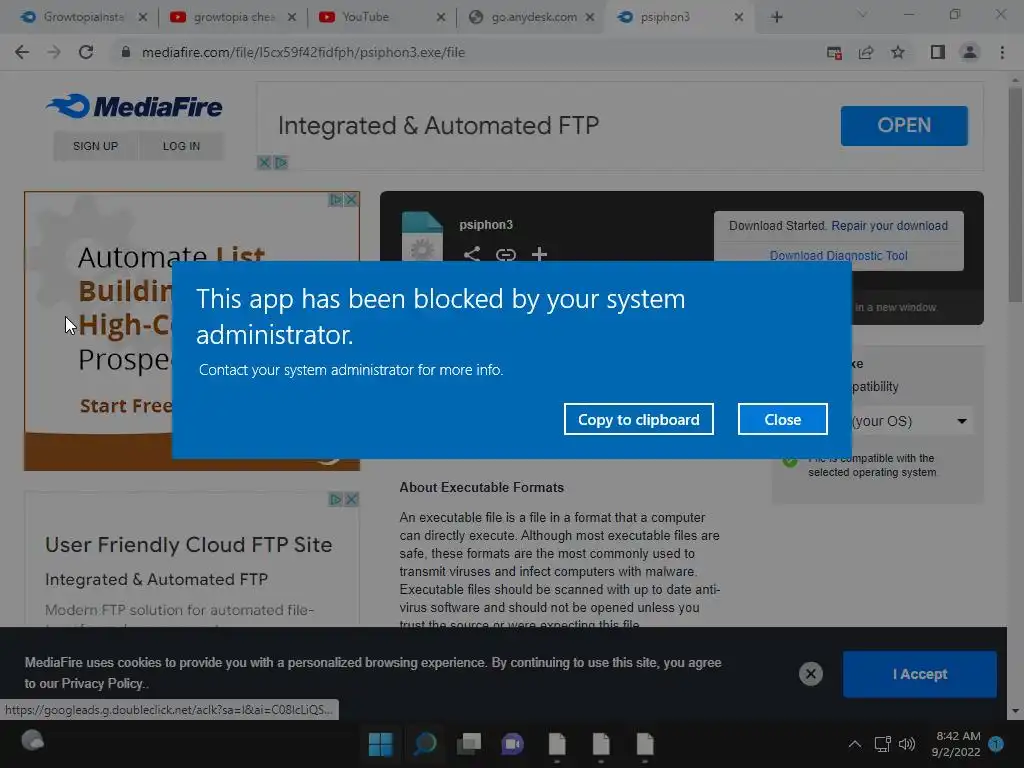Click AdChoices icon on top banner ad

(x=281, y=163)
